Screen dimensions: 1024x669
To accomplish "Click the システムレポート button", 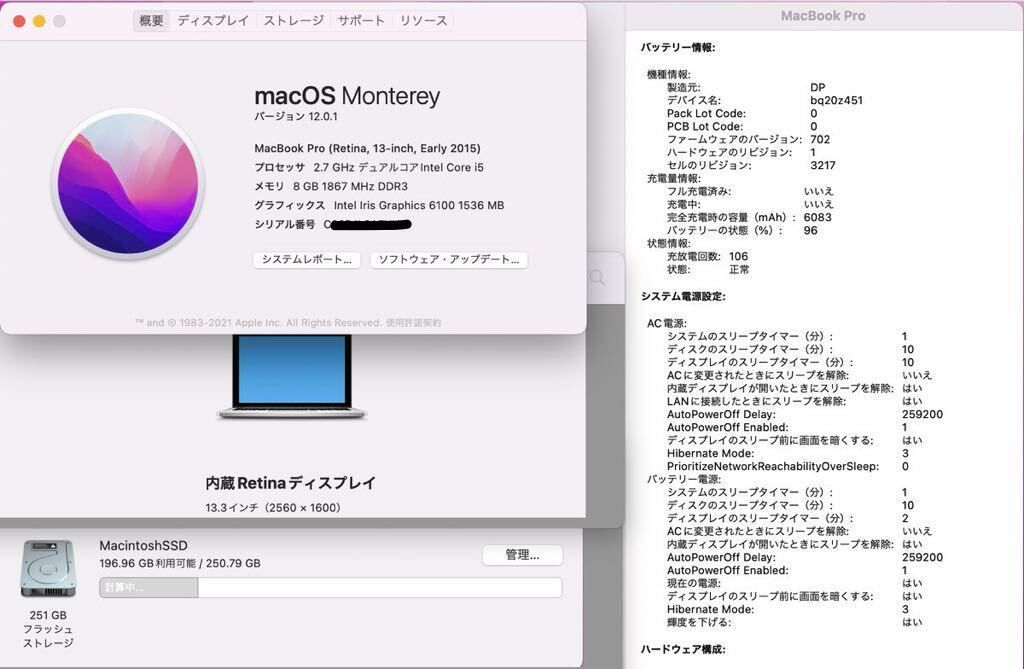I will (x=306, y=260).
